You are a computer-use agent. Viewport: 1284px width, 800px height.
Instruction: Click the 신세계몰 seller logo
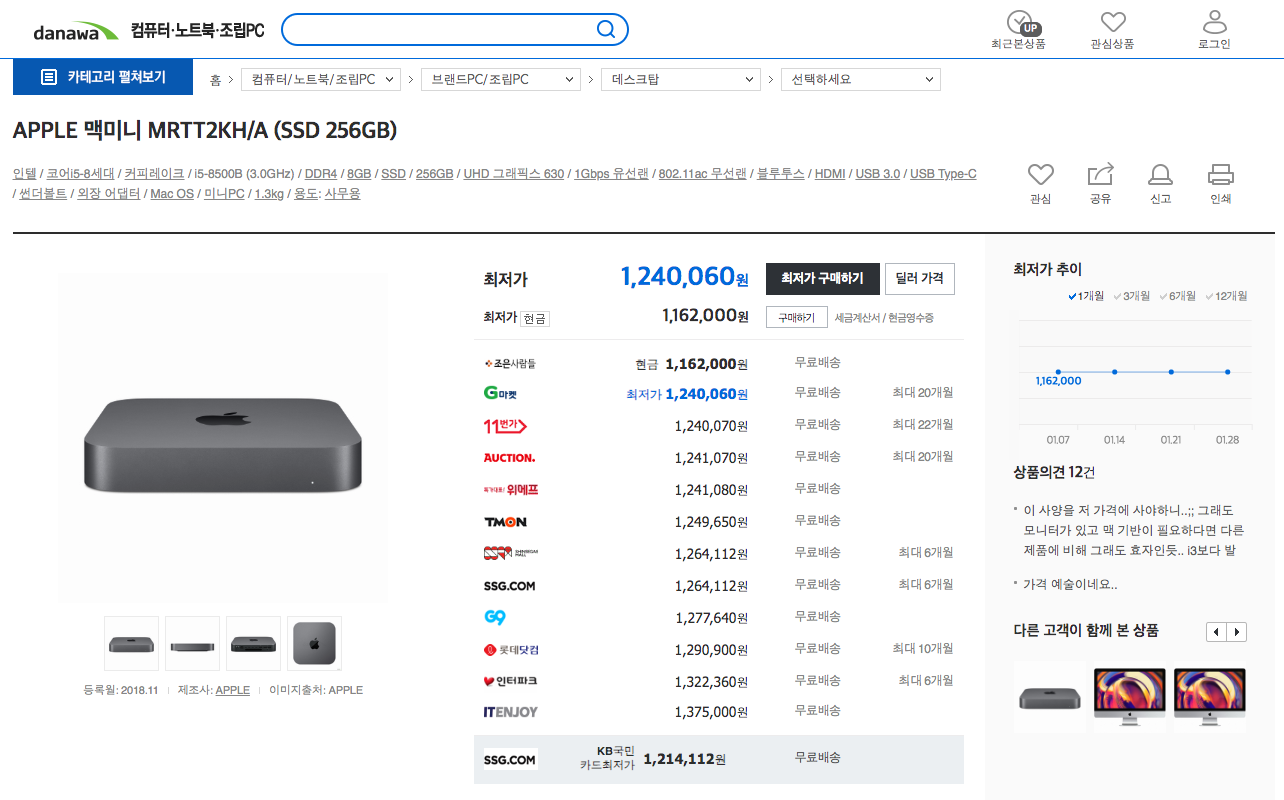tap(511, 553)
